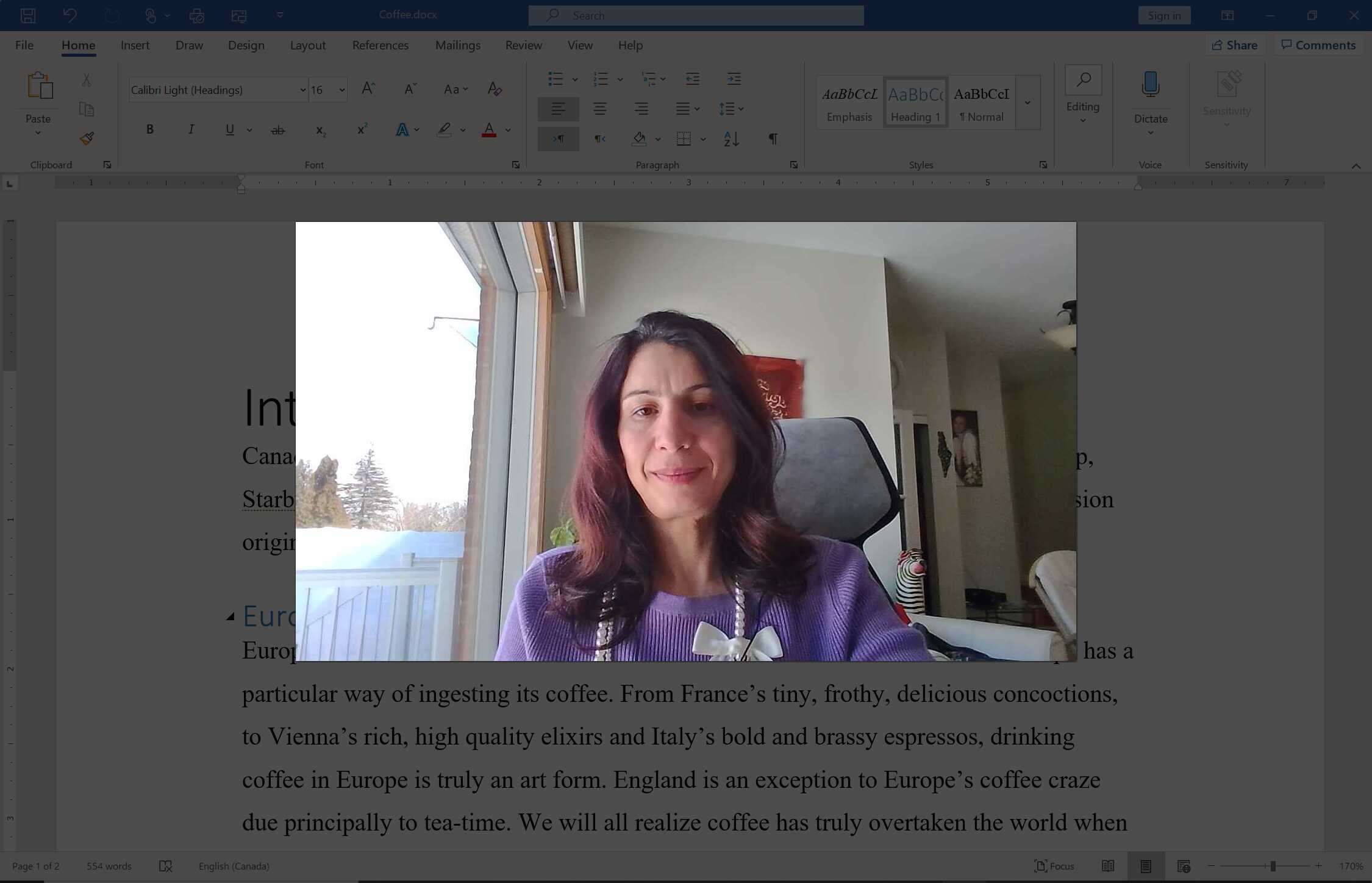Toggle italic formatting
This screenshot has width=1372, height=883.
tap(191, 129)
